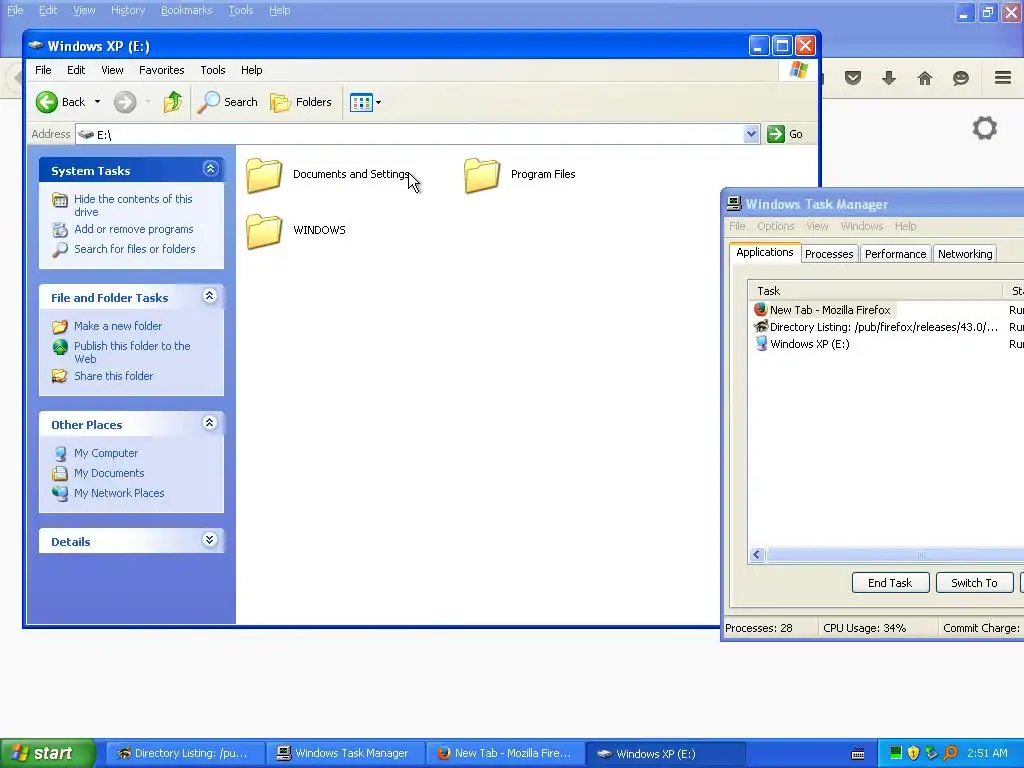This screenshot has height=768, width=1024.
Task: Open the Explorer Help menu
Action: 251,70
